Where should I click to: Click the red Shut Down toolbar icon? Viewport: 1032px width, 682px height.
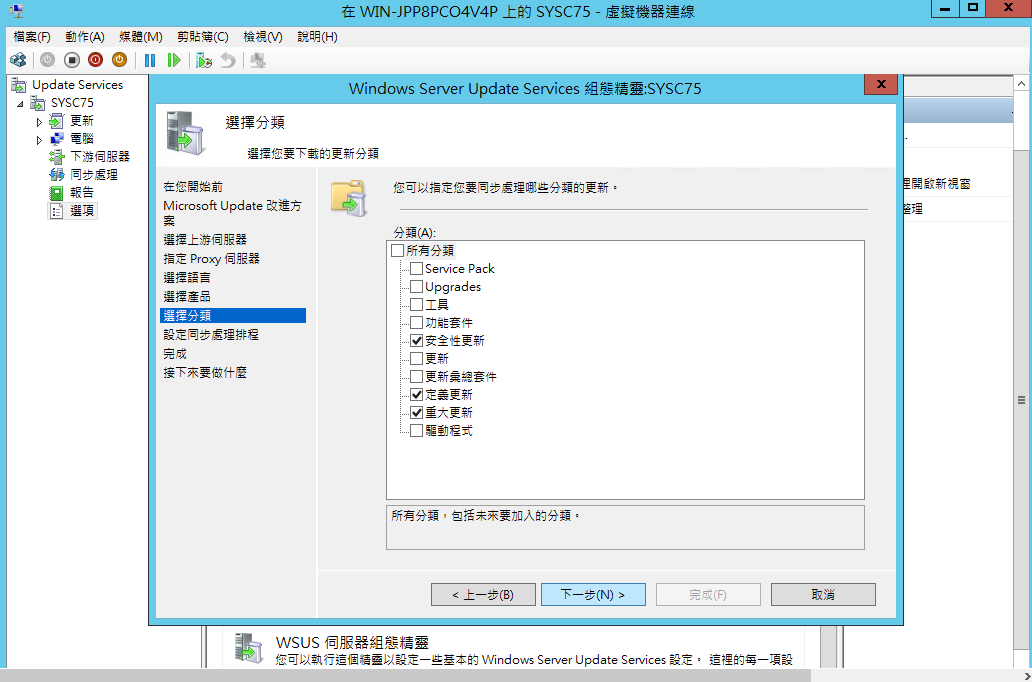coord(95,61)
